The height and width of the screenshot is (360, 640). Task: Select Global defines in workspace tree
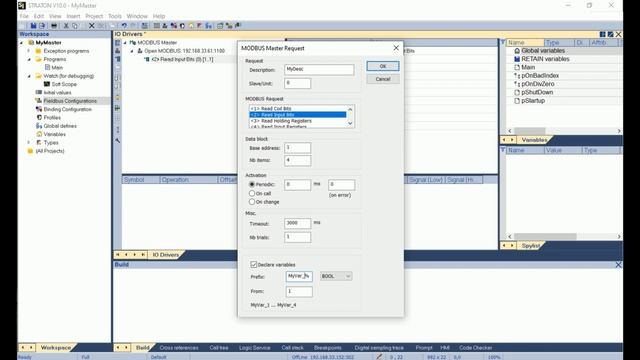(x=60, y=126)
